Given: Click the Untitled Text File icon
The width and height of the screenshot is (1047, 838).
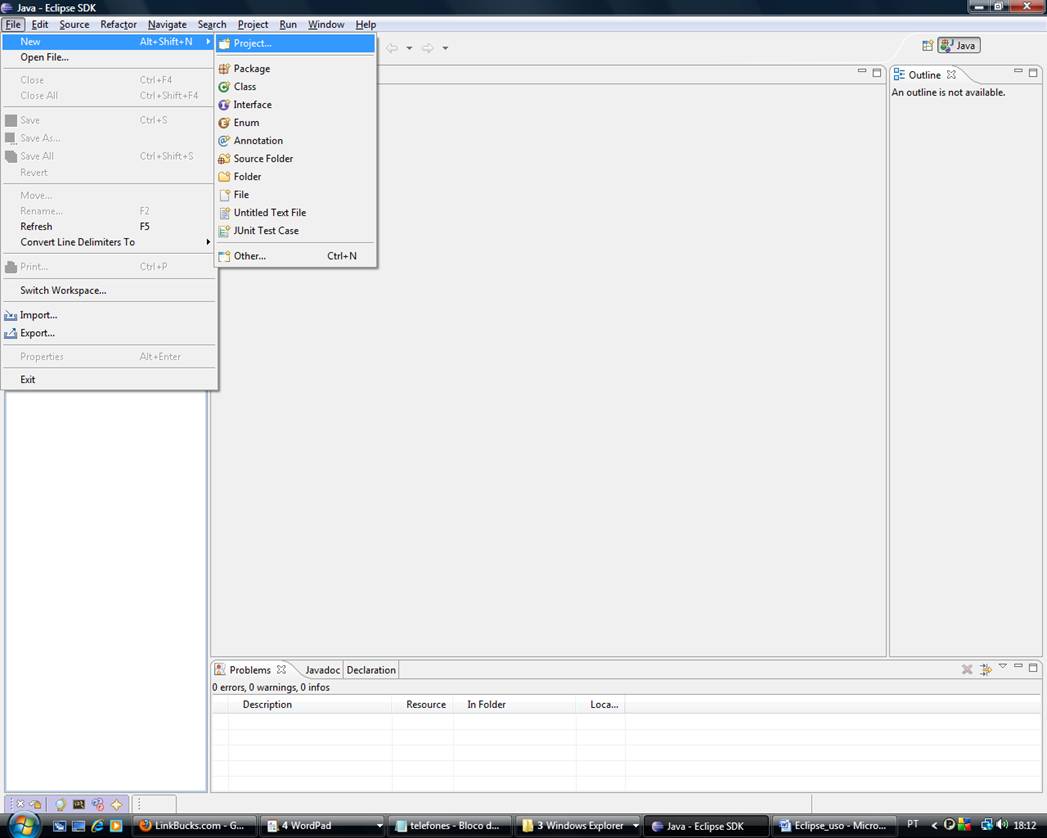Looking at the screenshot, I should (x=224, y=213).
